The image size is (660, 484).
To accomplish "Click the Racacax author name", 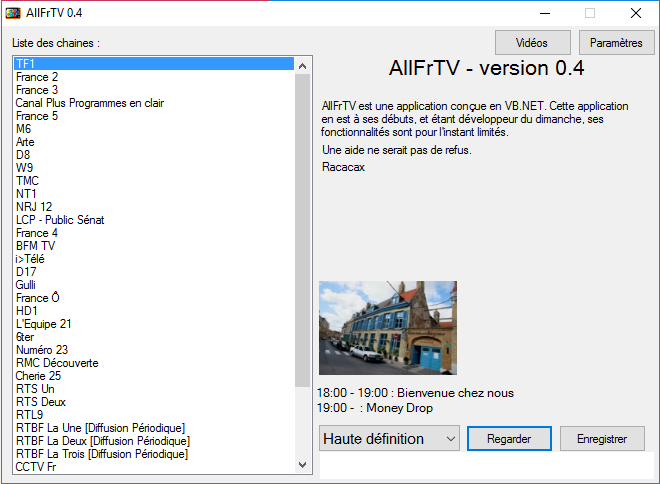I will click(343, 167).
